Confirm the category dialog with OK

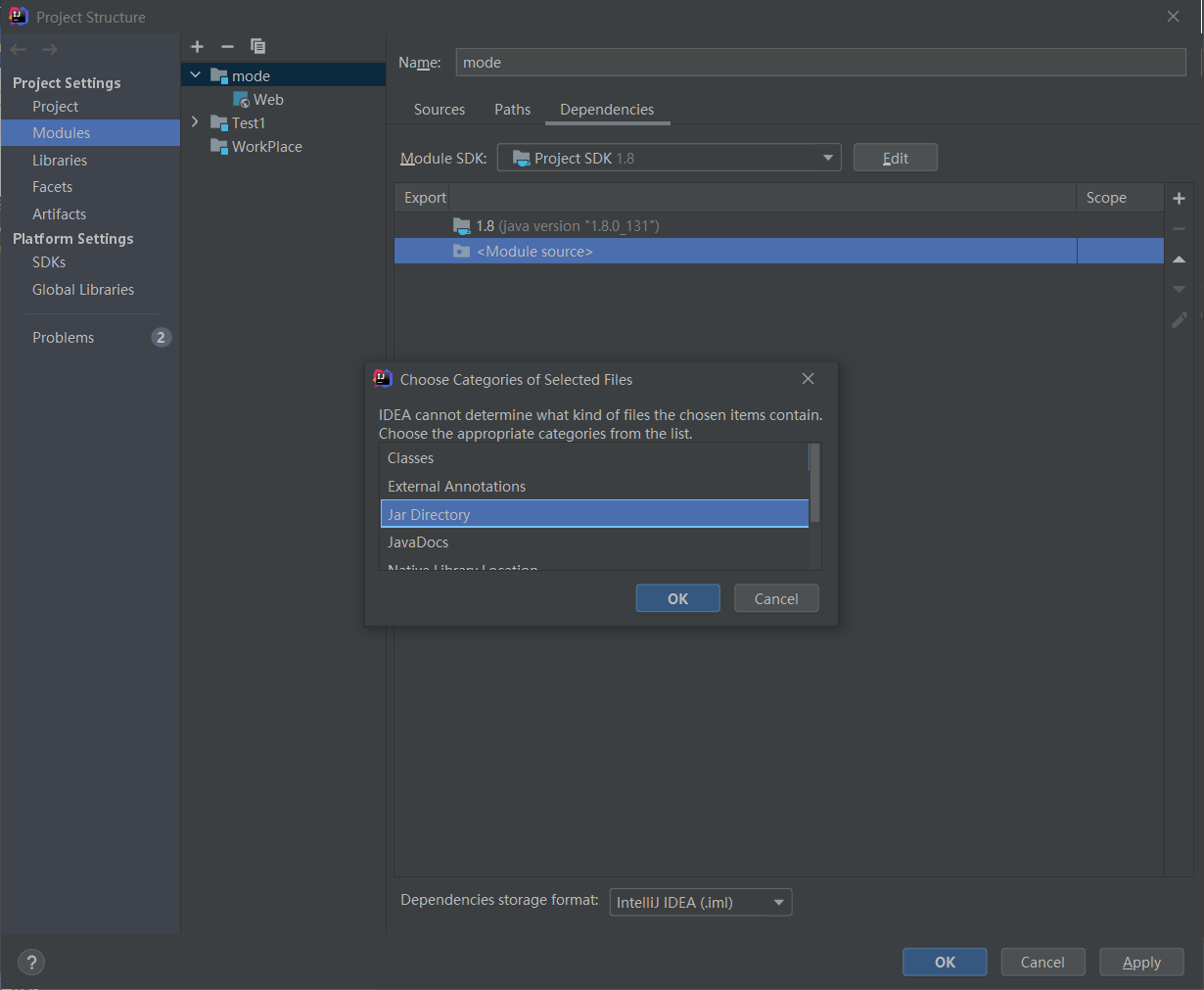coord(677,598)
